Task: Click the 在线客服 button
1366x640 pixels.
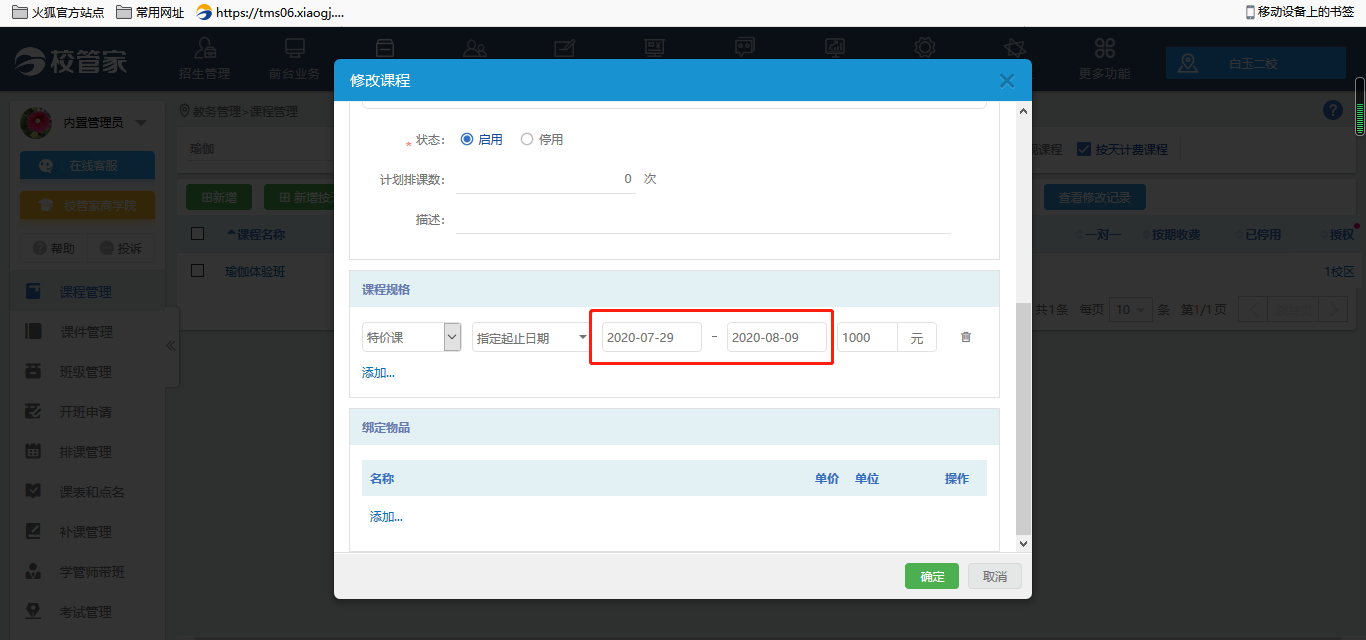Action: [87, 166]
